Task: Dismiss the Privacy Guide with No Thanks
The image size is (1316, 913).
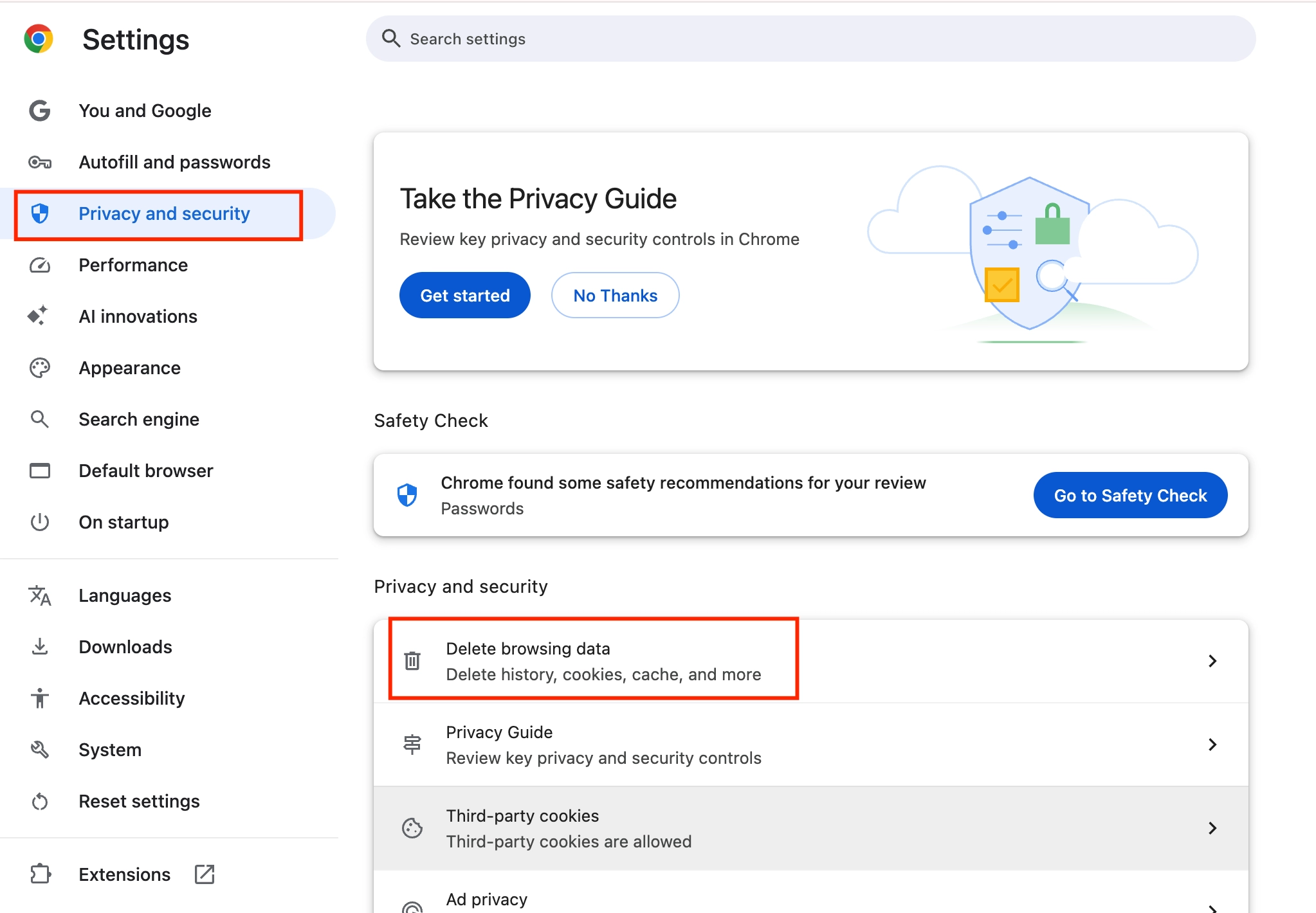Action: pyautogui.click(x=615, y=294)
